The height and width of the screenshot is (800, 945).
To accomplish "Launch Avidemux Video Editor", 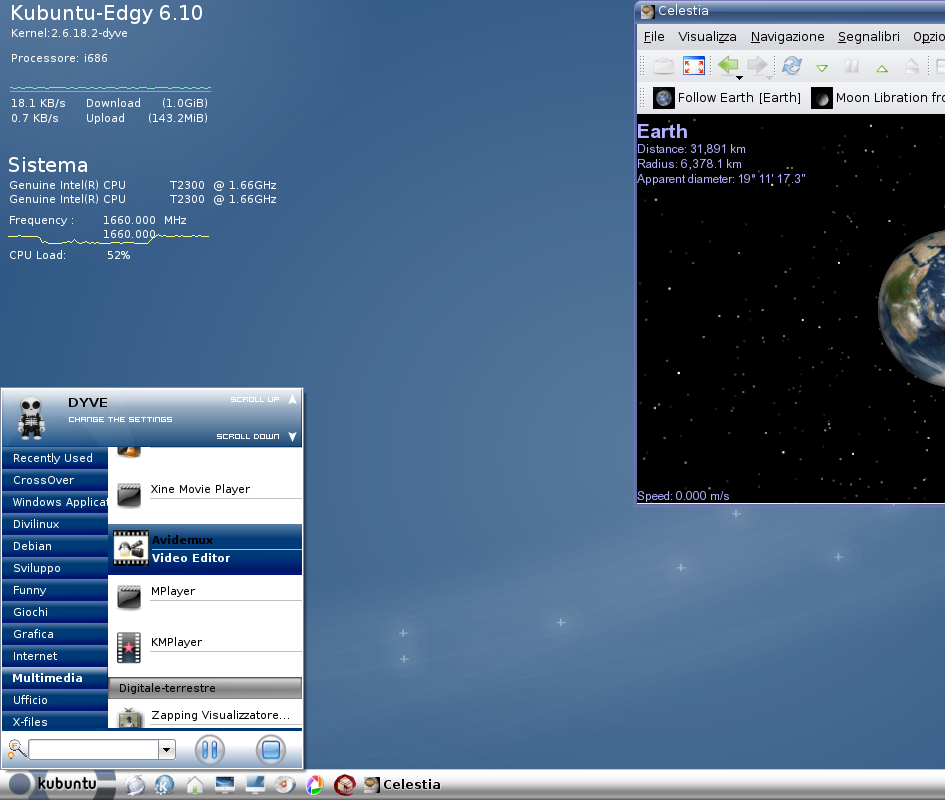I will (206, 549).
